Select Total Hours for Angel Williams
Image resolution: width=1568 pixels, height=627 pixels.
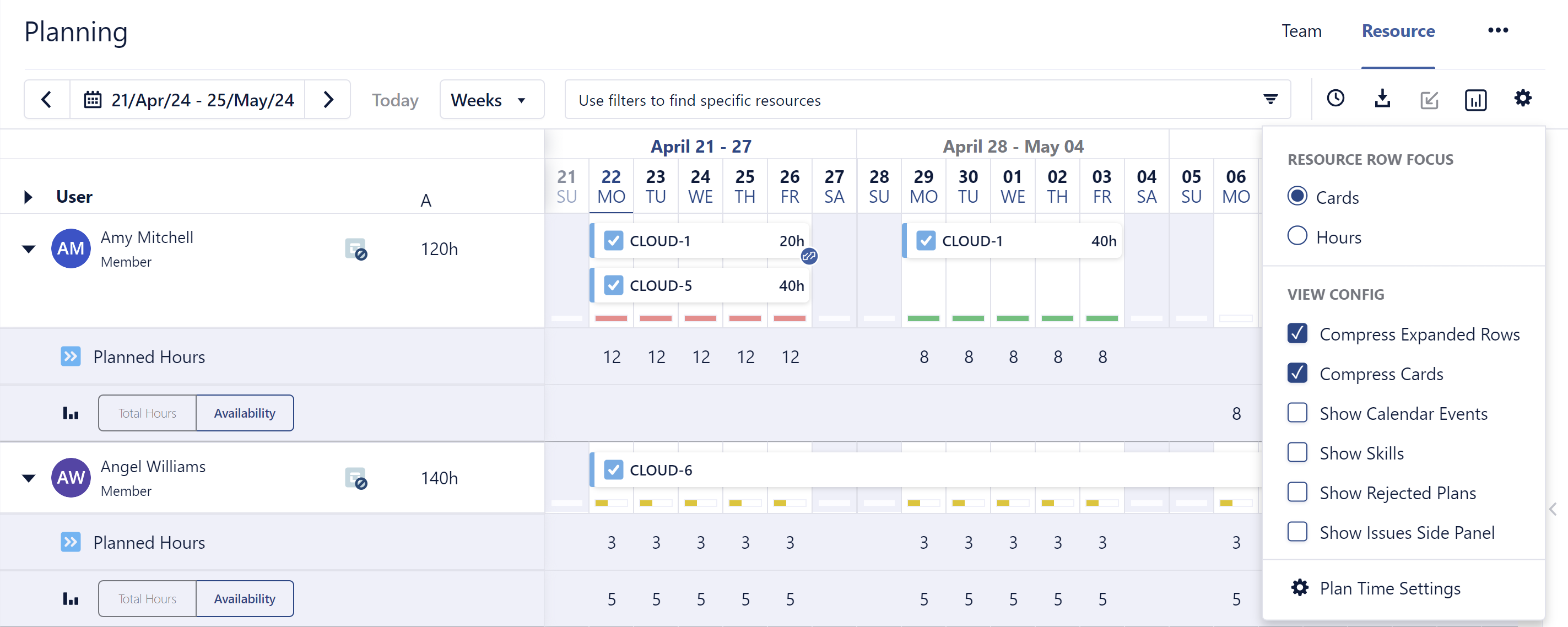(146, 598)
